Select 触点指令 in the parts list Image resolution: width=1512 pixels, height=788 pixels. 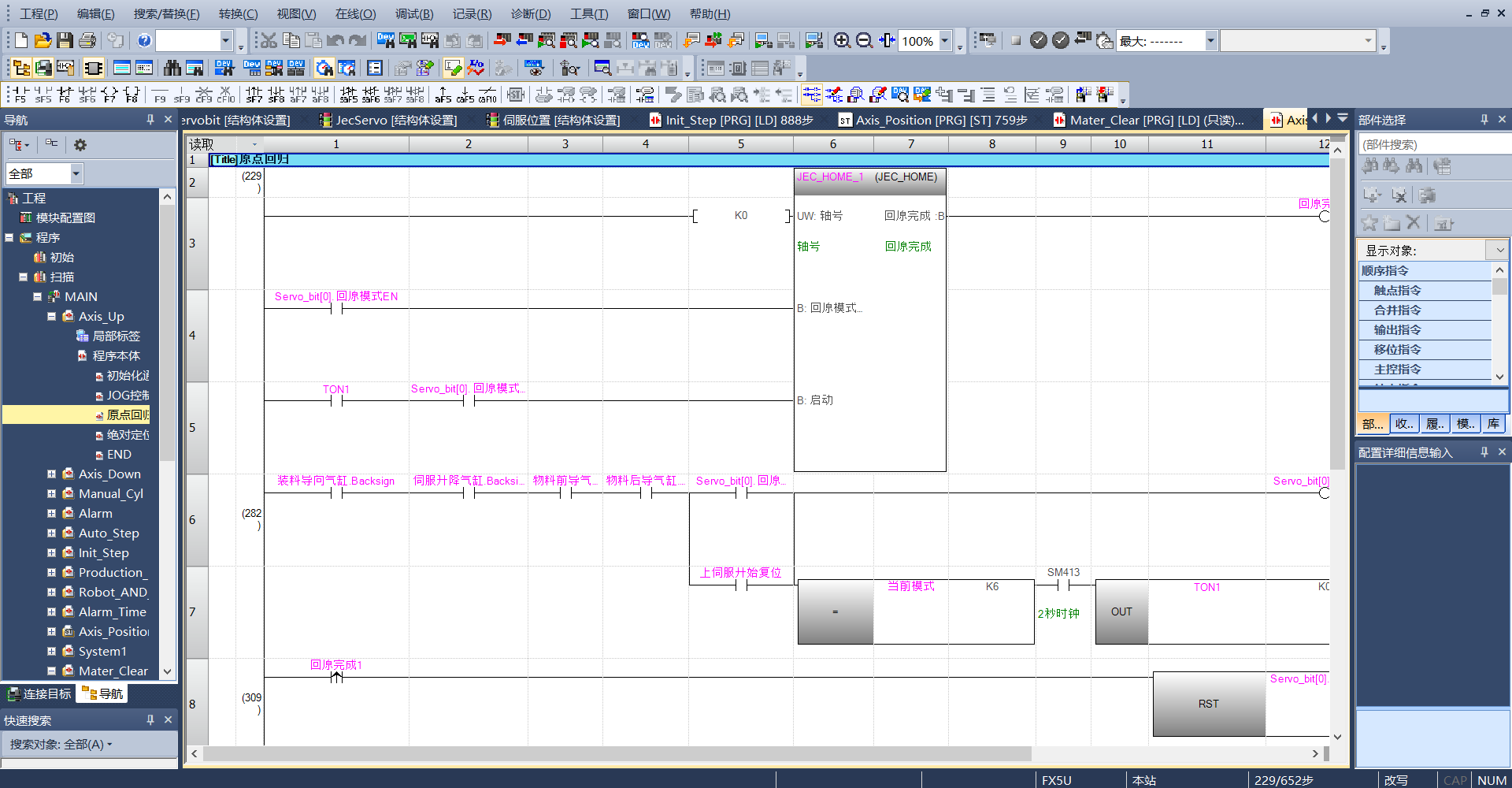click(1397, 291)
